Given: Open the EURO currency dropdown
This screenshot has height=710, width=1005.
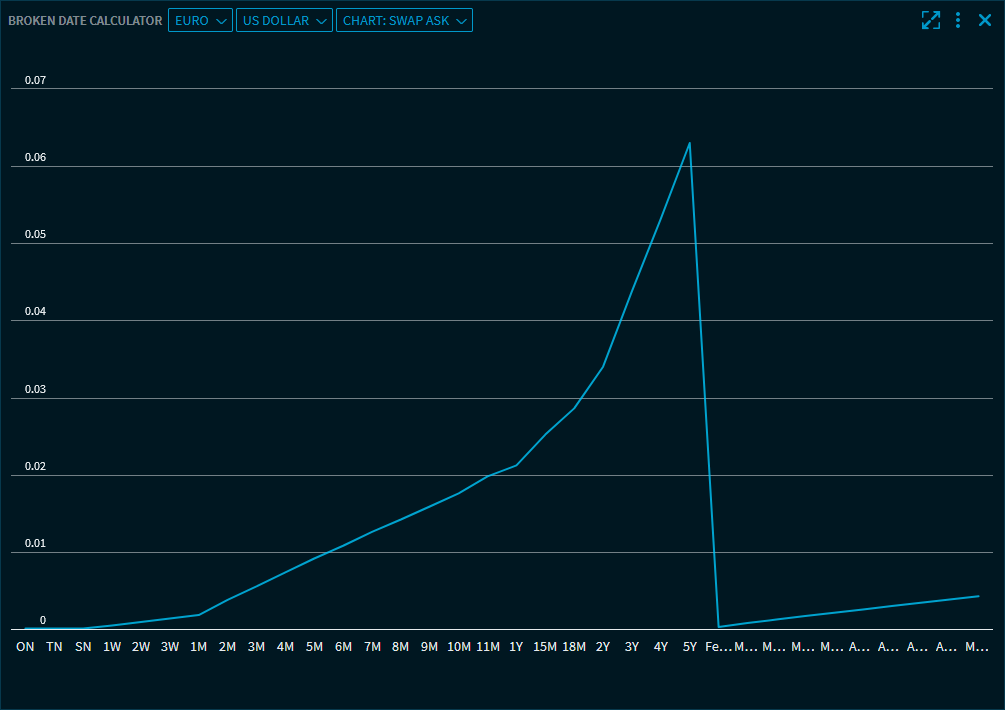Looking at the screenshot, I should (200, 21).
